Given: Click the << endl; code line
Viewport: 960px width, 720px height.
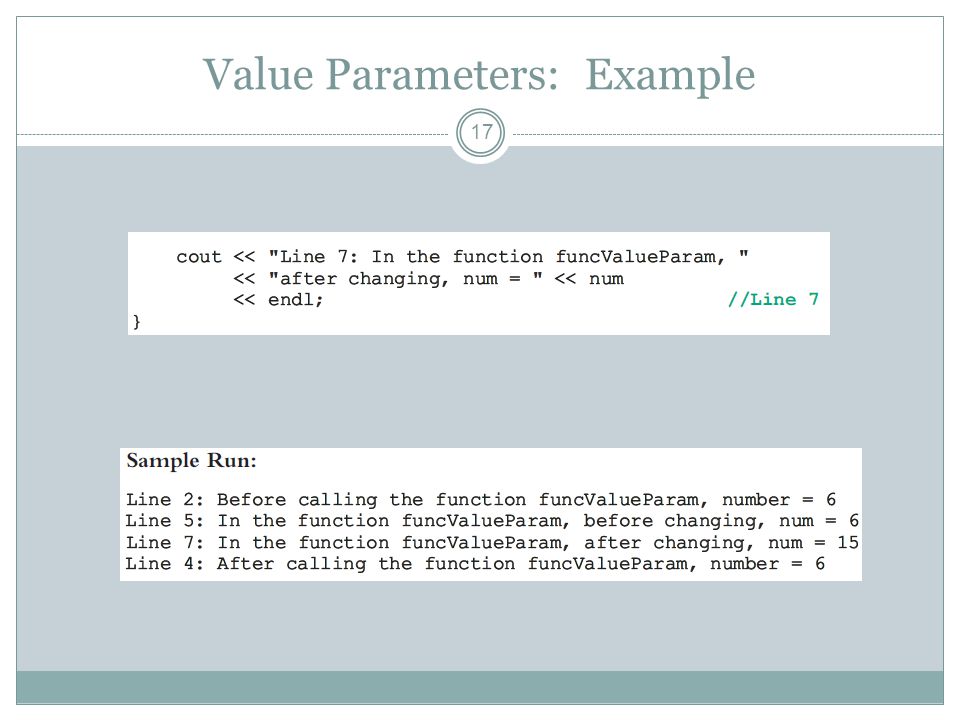Looking at the screenshot, I should click(278, 299).
